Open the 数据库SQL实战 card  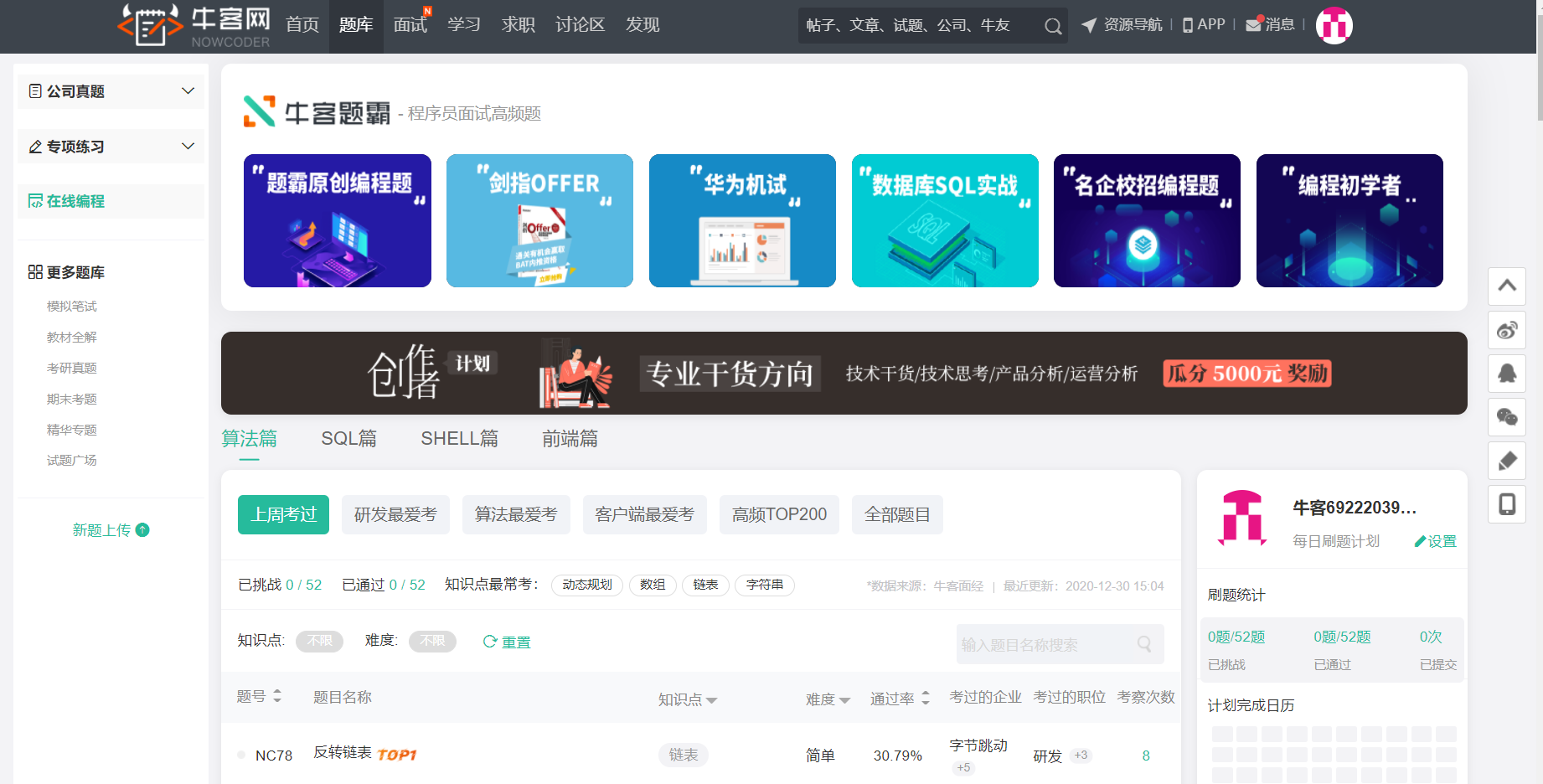[x=945, y=221]
